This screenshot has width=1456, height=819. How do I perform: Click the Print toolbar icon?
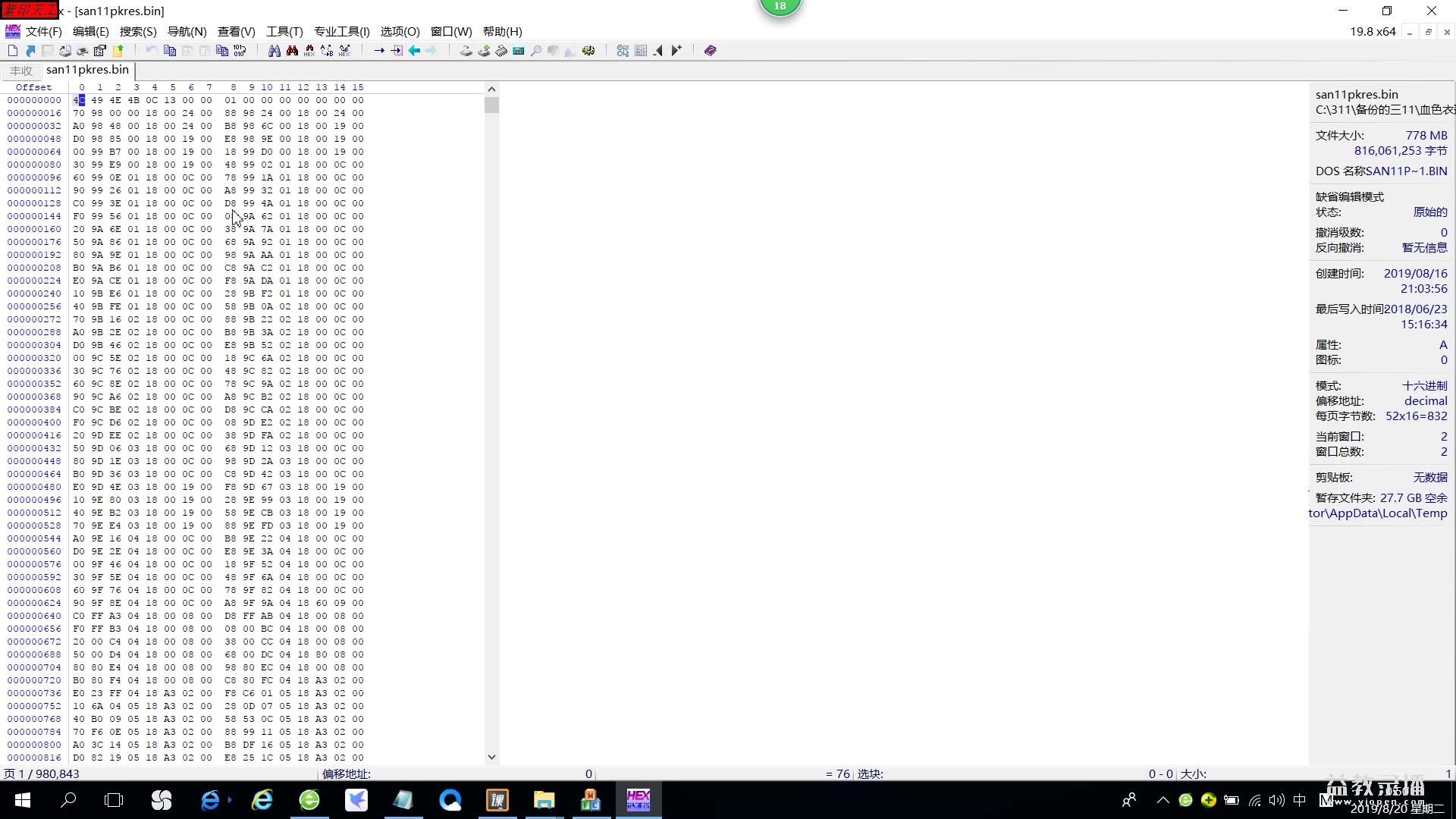click(x=82, y=51)
